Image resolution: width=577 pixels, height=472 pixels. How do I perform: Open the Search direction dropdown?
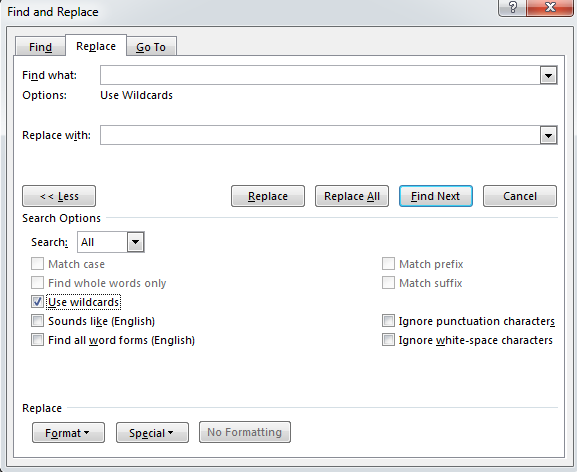135,242
